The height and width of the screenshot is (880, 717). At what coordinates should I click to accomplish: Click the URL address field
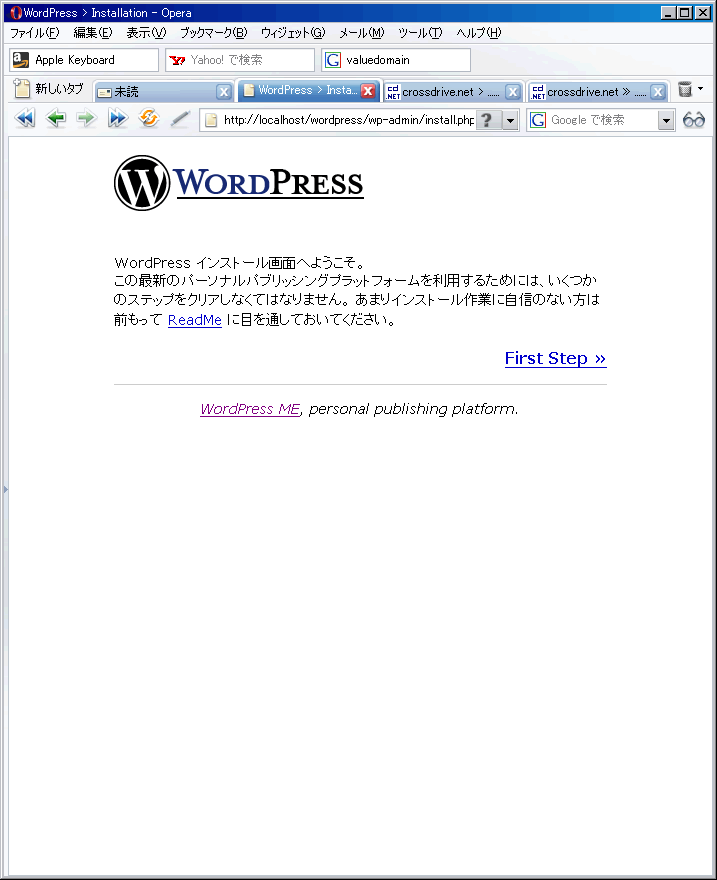(348, 120)
